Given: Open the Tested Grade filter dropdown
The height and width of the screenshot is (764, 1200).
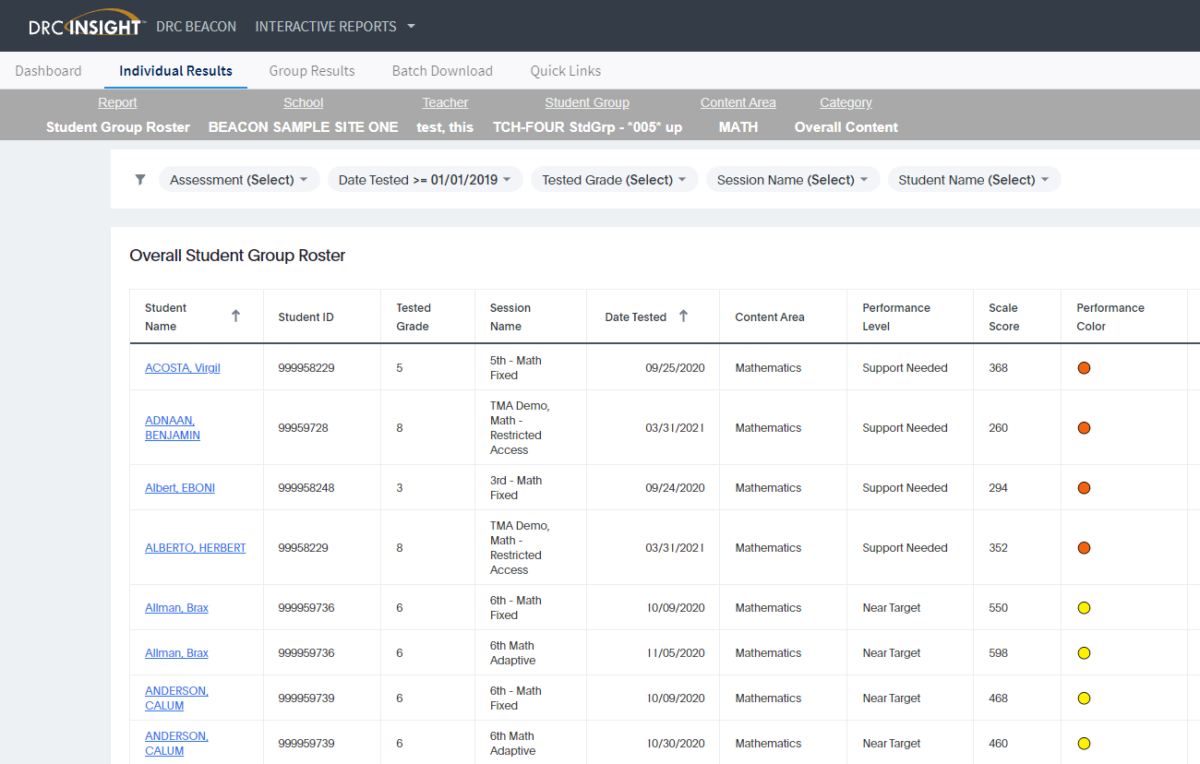Looking at the screenshot, I should [613, 179].
